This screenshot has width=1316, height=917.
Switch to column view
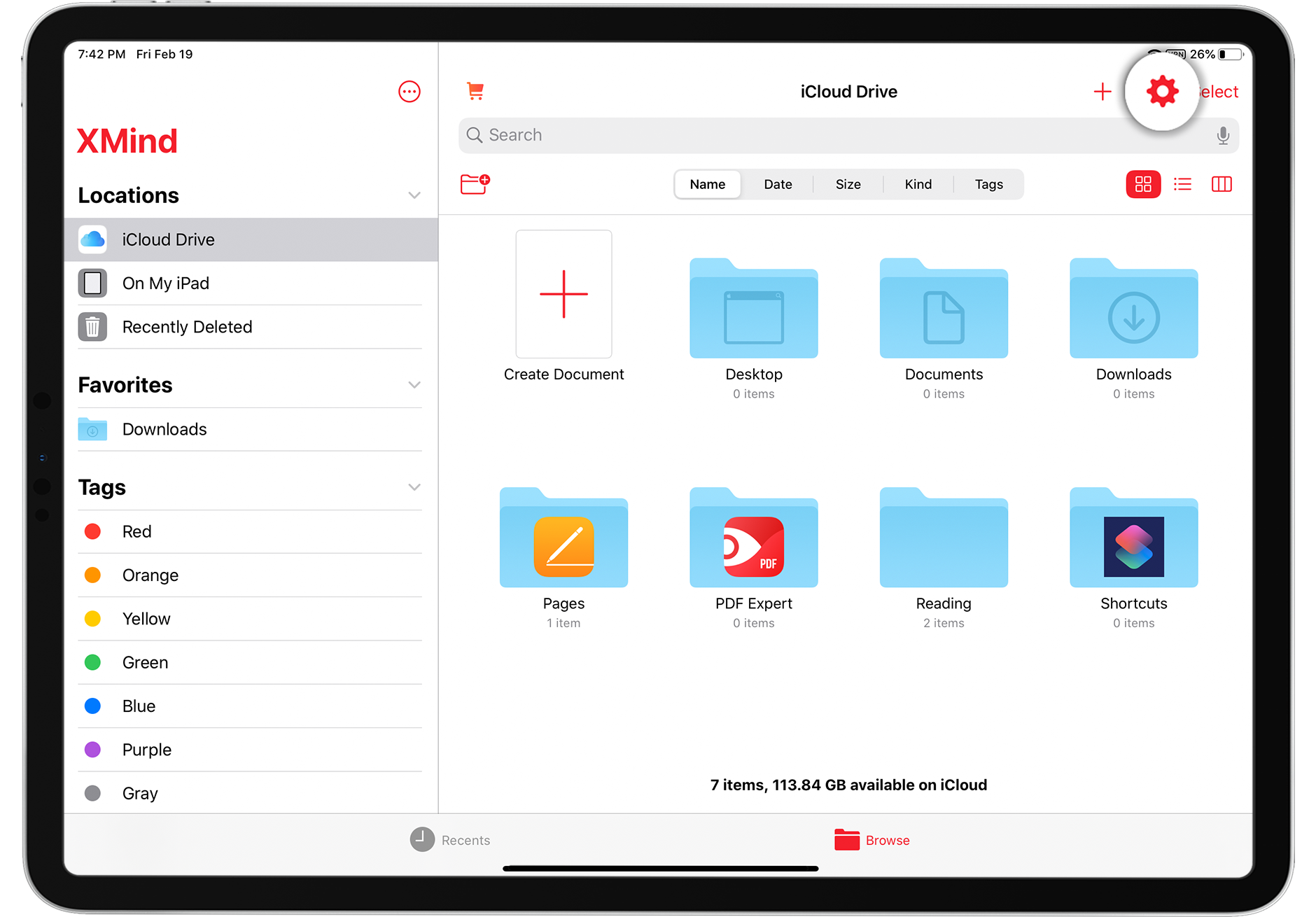click(x=1221, y=184)
